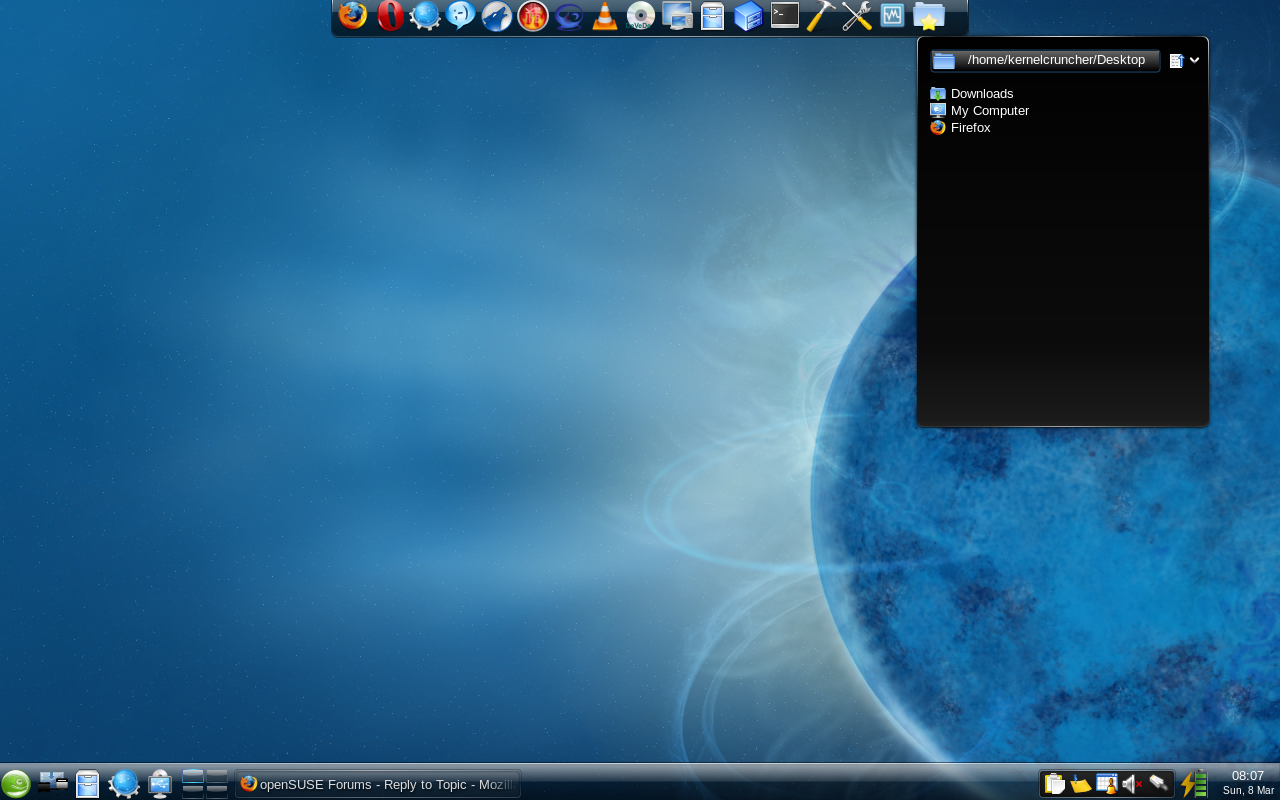Image resolution: width=1280 pixels, height=800 pixels.
Task: Open the dark blue swirl icon app
Action: (x=569, y=16)
